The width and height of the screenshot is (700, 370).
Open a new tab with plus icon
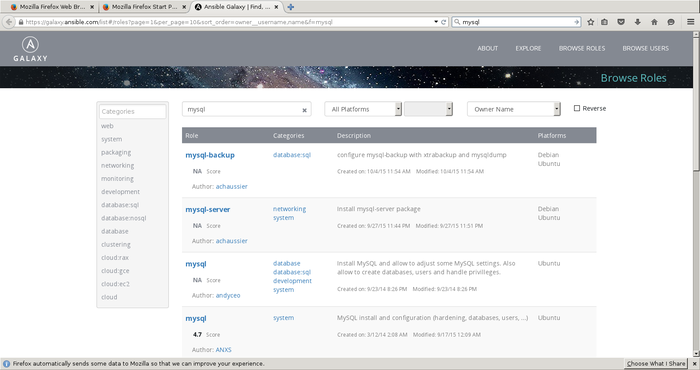coord(291,7)
